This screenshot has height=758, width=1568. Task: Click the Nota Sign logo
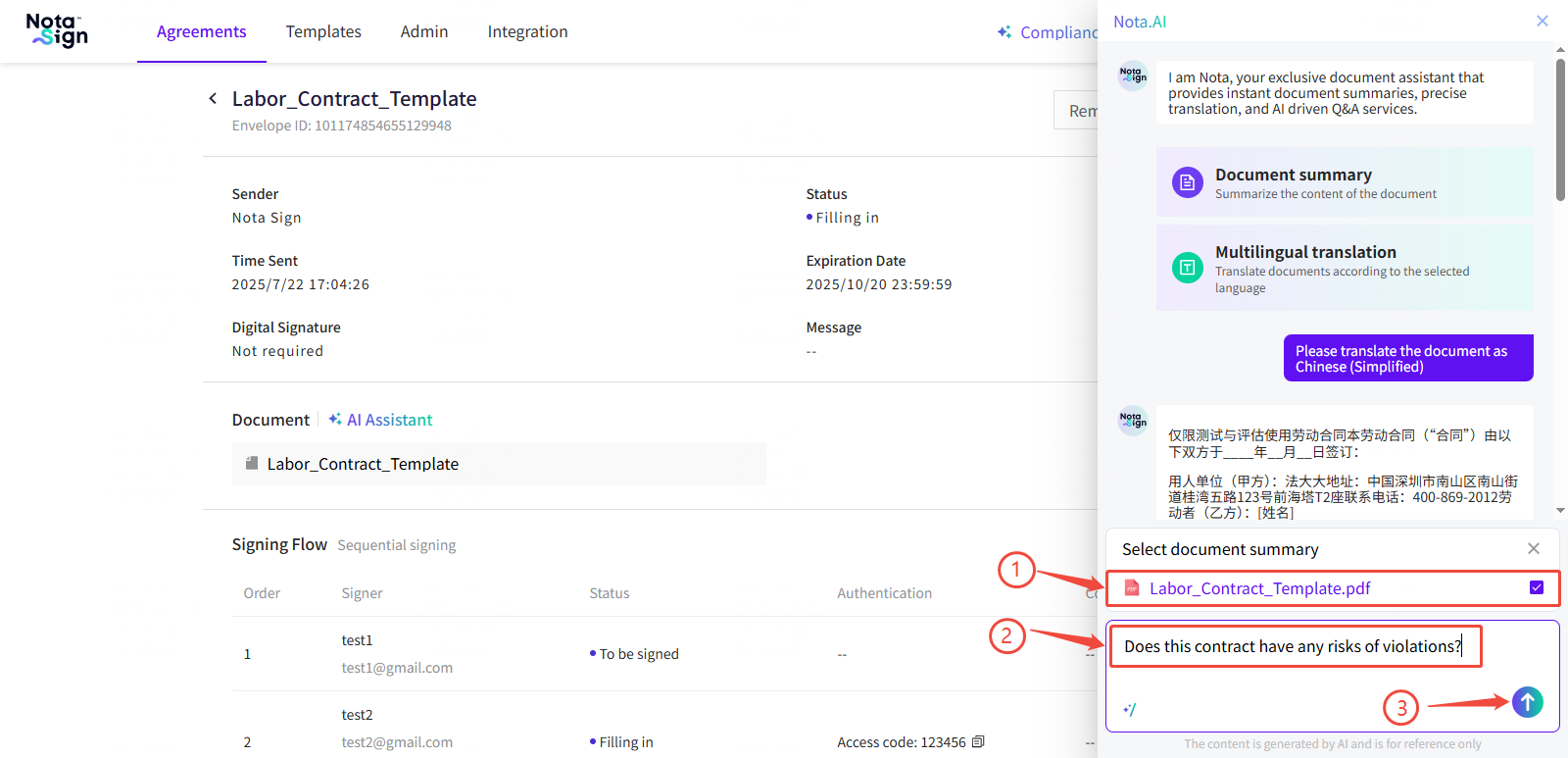coord(57,30)
